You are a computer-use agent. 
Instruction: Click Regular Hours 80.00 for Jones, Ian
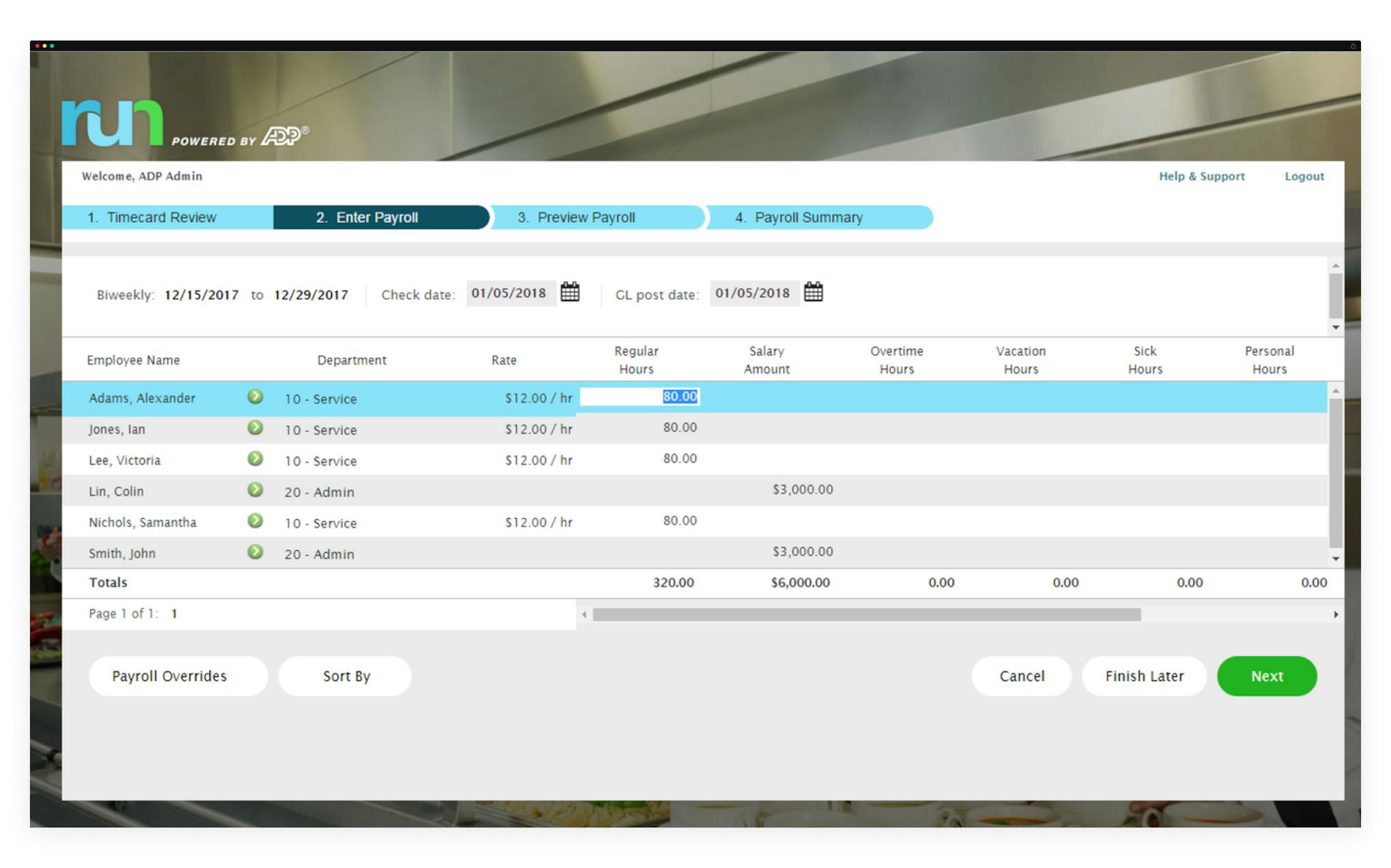pos(680,428)
